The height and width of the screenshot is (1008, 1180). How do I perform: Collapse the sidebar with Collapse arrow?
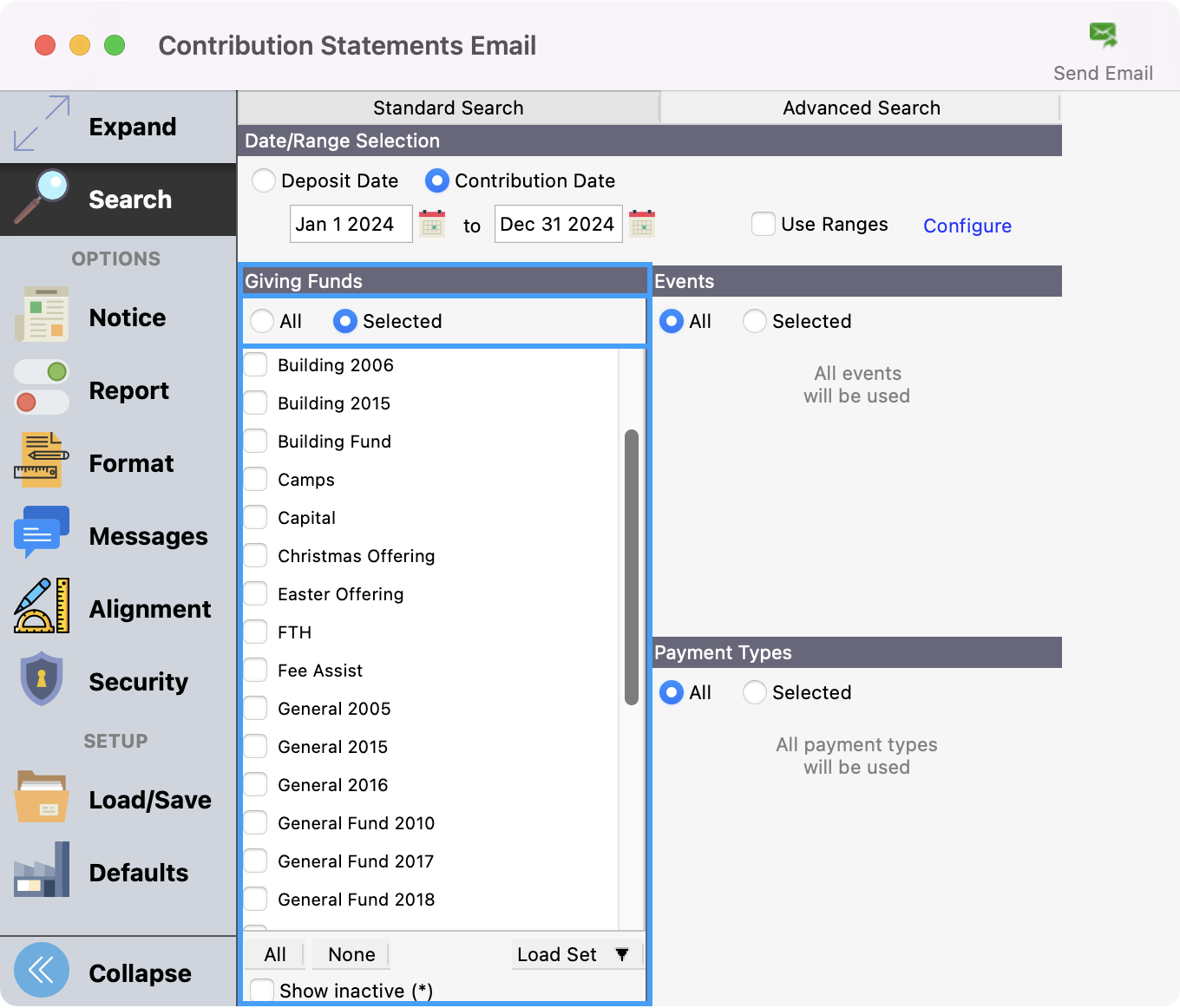[42, 971]
